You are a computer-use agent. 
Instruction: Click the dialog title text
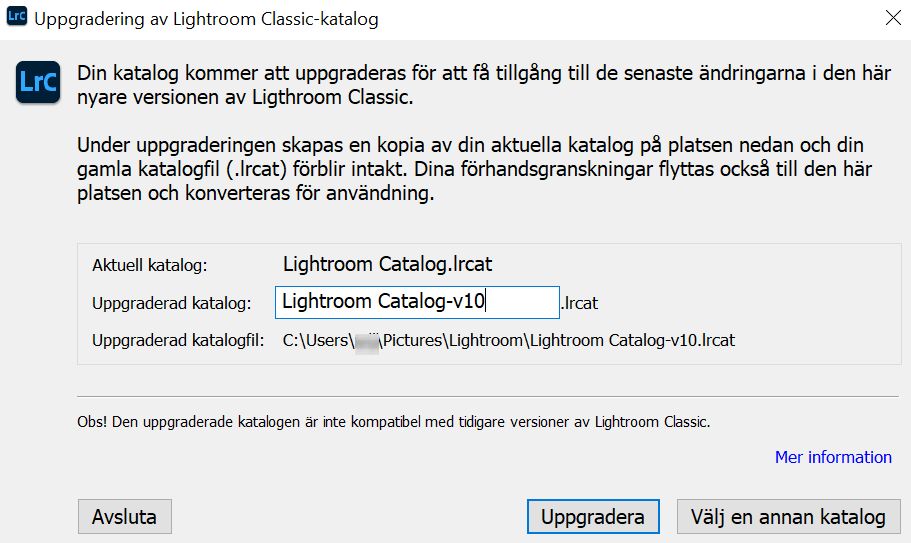[x=207, y=19]
